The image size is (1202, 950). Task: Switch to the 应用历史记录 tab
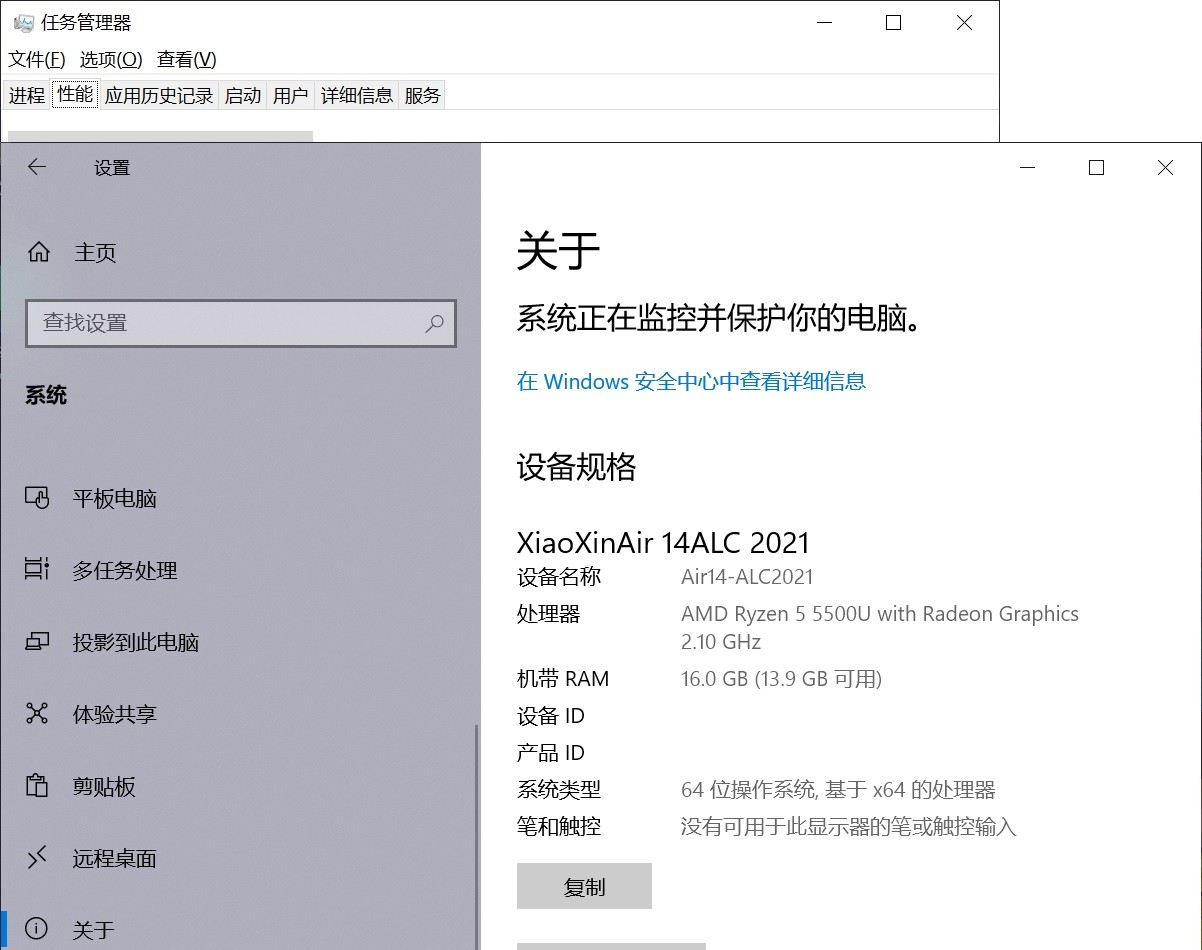159,95
